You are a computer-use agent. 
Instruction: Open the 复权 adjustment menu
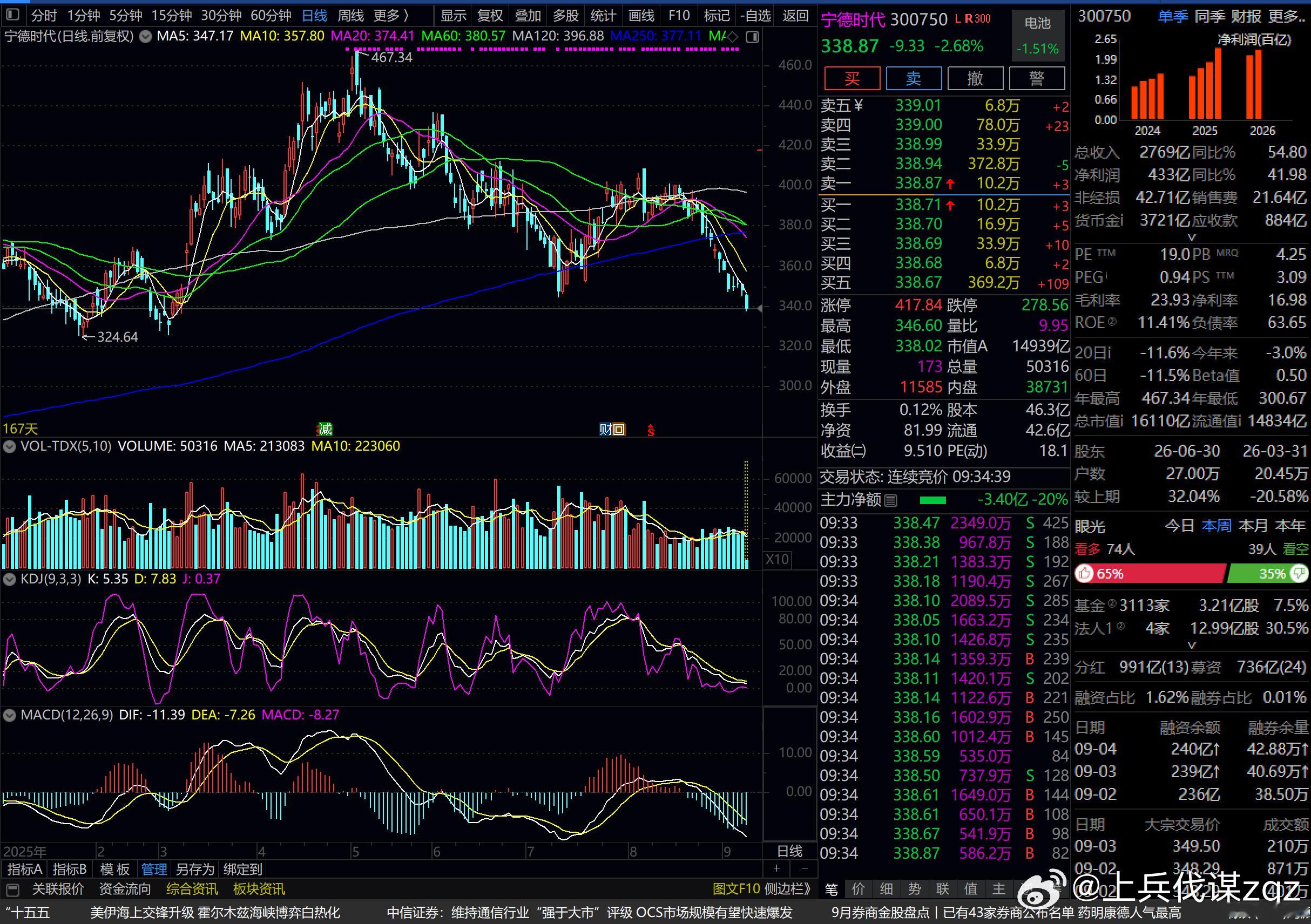[490, 16]
